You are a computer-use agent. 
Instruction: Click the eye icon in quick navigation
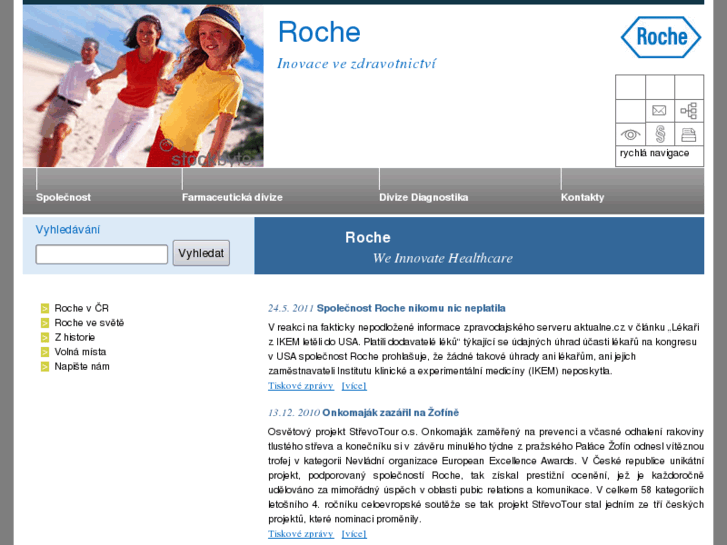[x=630, y=135]
